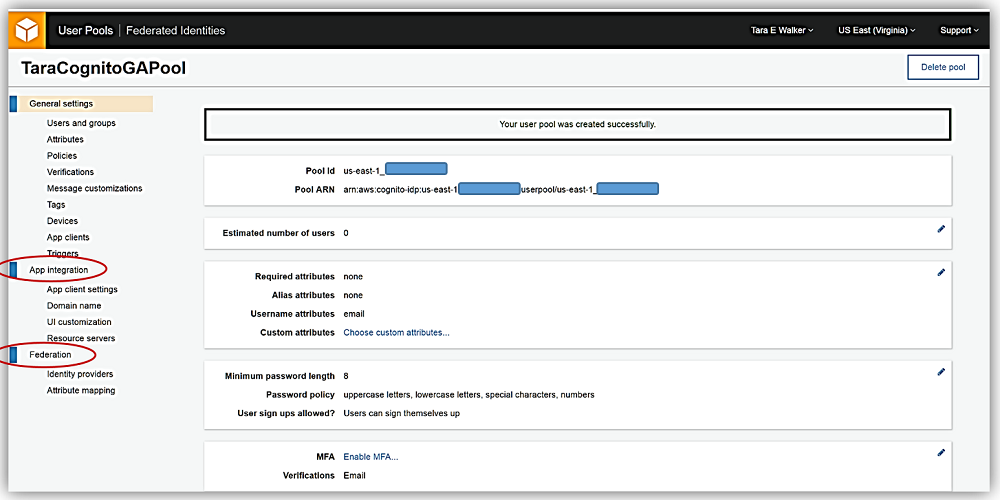This screenshot has height=500, width=1000.
Task: Select App integration section
Action: [59, 270]
